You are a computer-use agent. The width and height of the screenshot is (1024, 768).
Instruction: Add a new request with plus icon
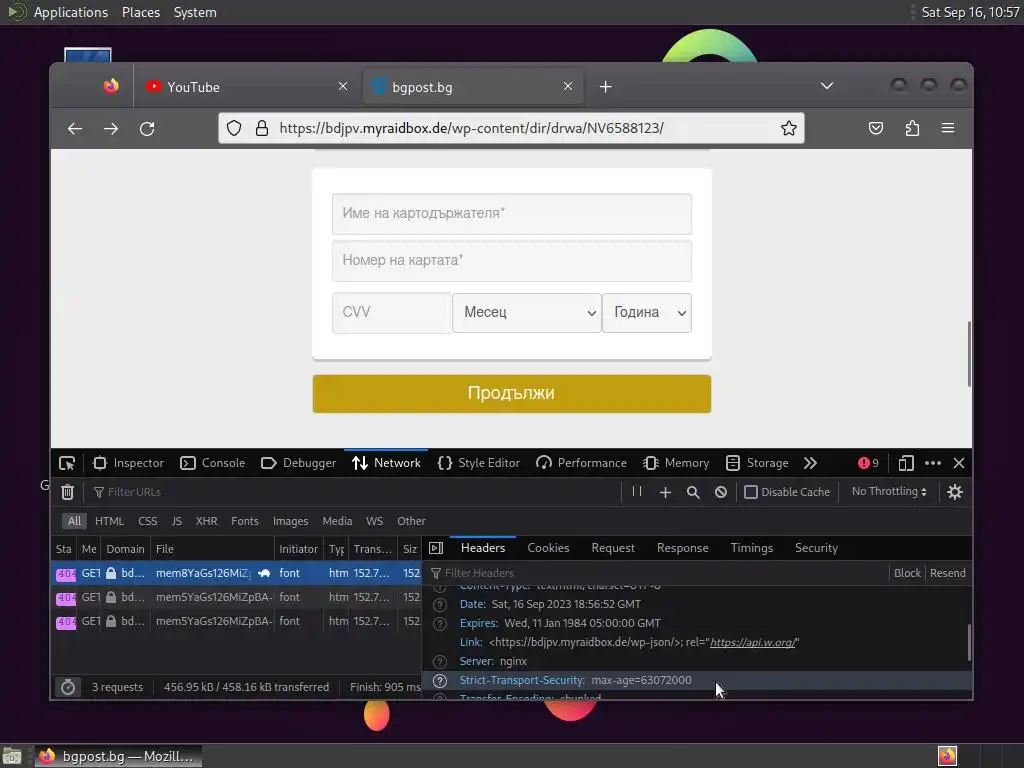coord(665,492)
